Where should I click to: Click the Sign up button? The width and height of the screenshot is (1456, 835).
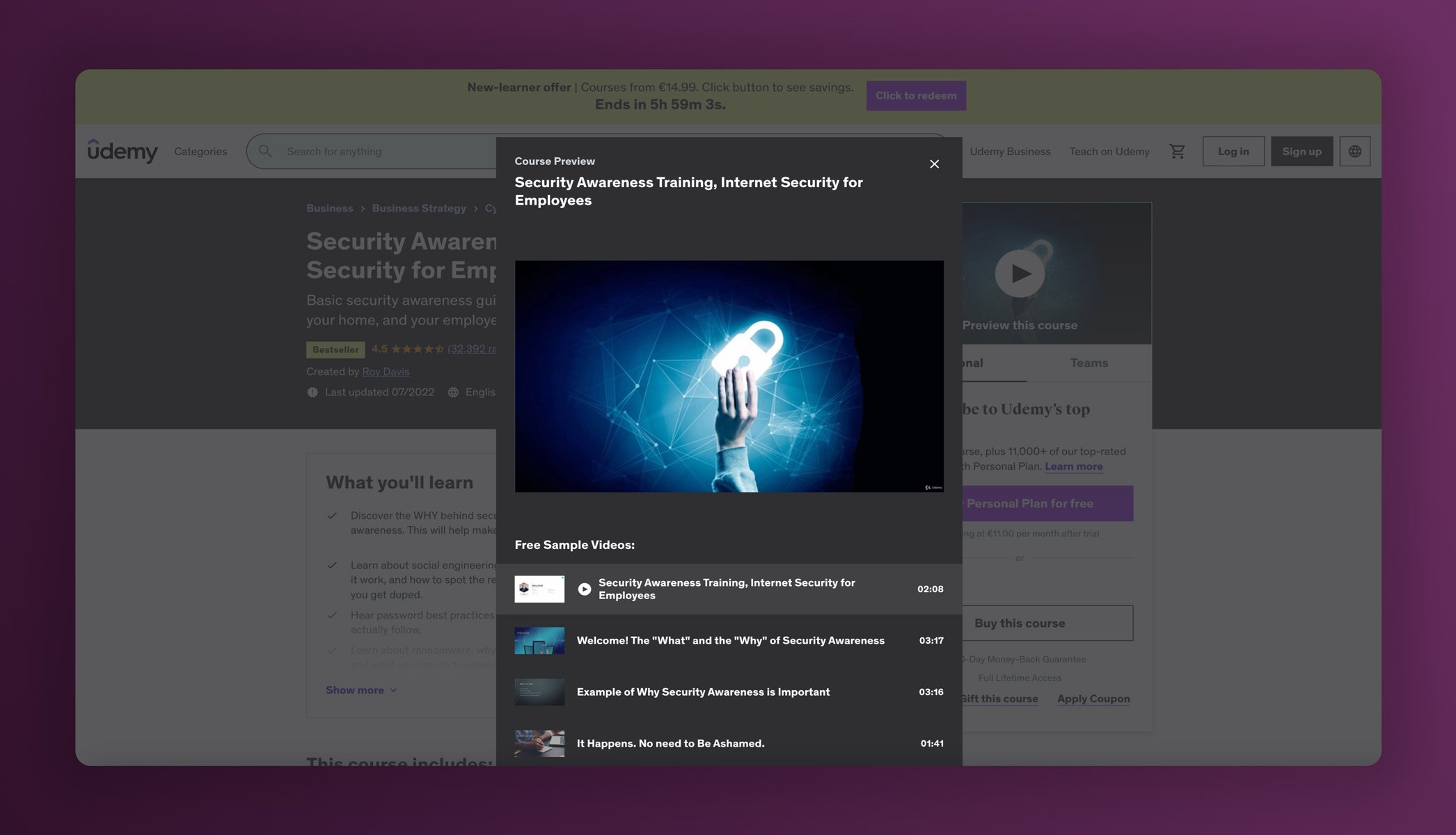1301,151
